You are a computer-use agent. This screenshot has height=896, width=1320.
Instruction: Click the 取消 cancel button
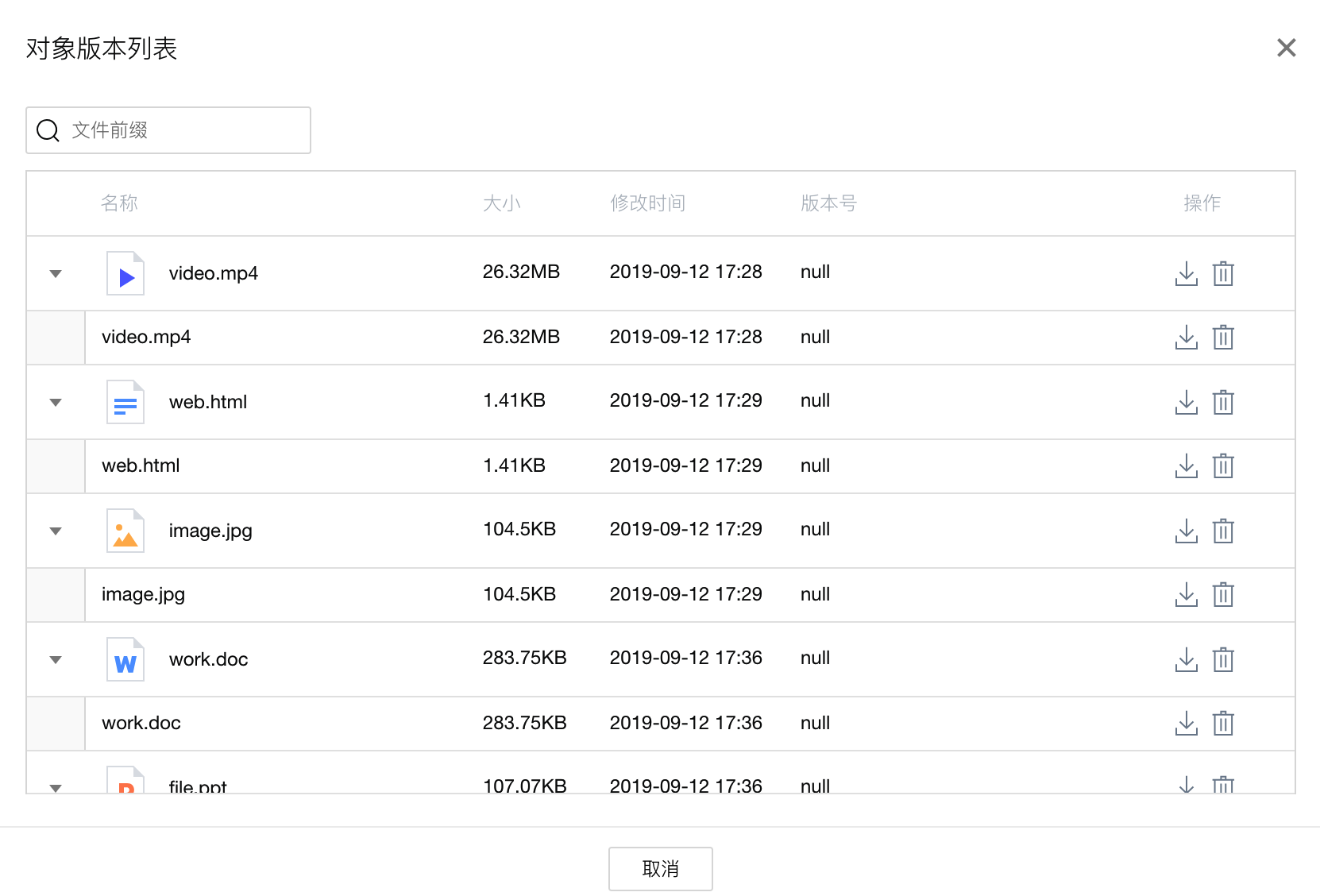[x=660, y=869]
